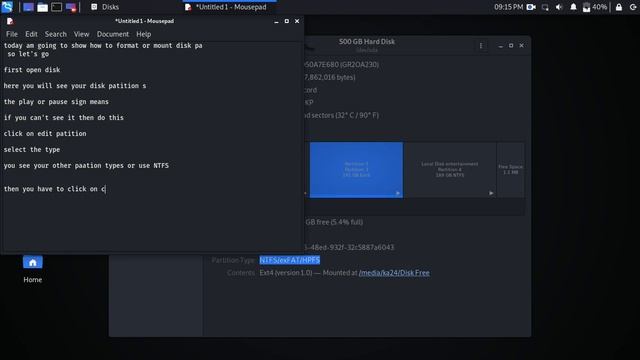Viewport: 640px width, 360px height.
Task: Click the line 'select the type' in Mousepad
Action: 32,149
